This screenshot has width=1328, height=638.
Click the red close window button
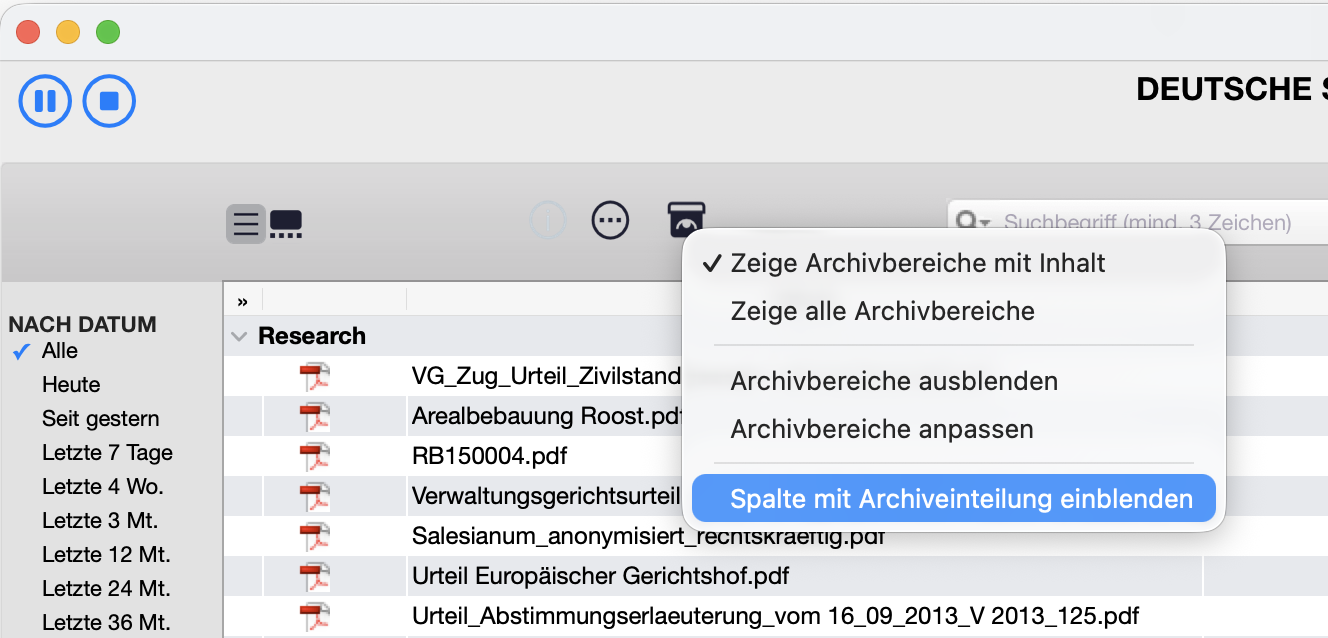click(x=28, y=32)
